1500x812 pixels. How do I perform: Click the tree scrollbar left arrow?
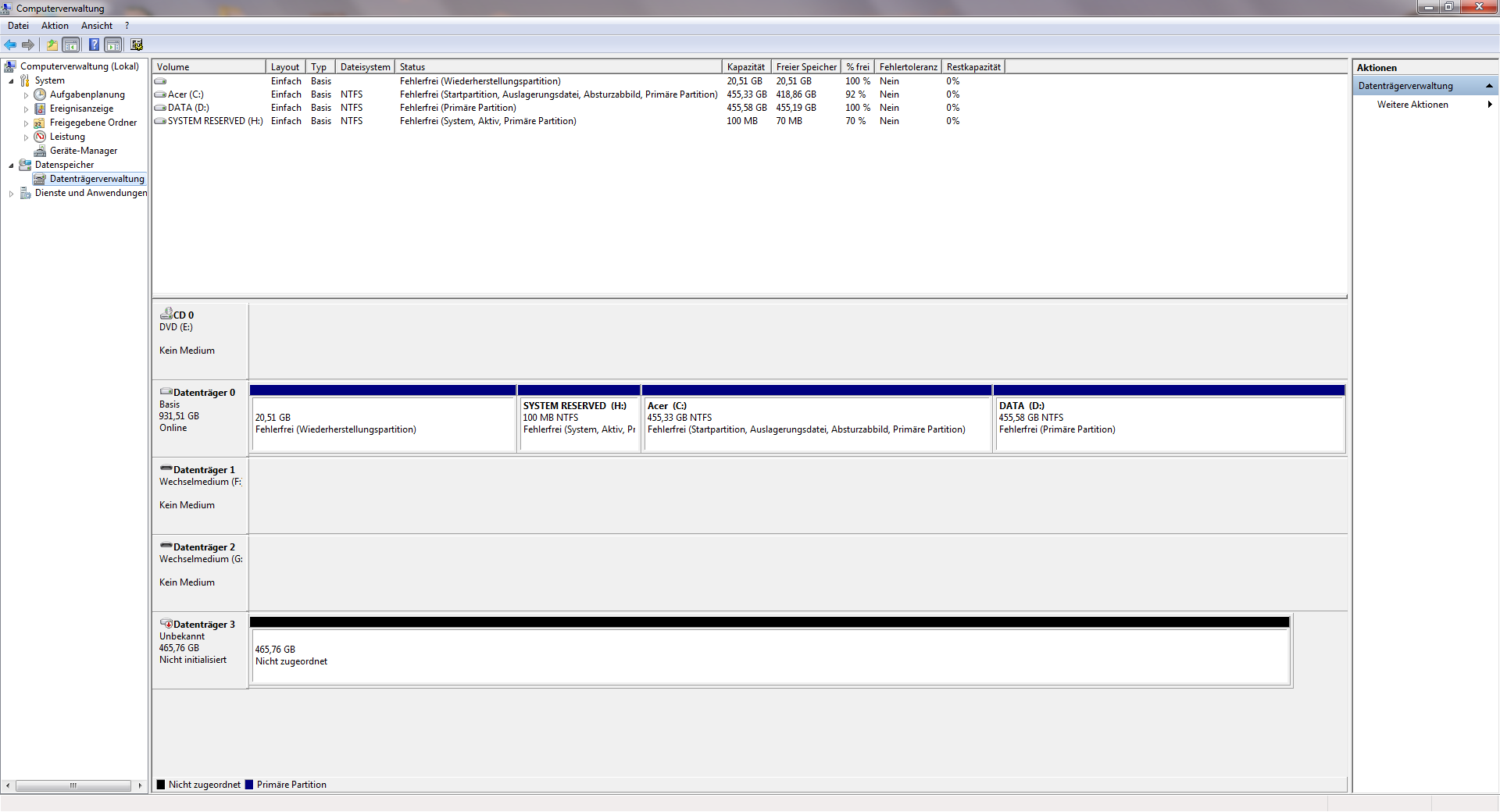[x=8, y=785]
